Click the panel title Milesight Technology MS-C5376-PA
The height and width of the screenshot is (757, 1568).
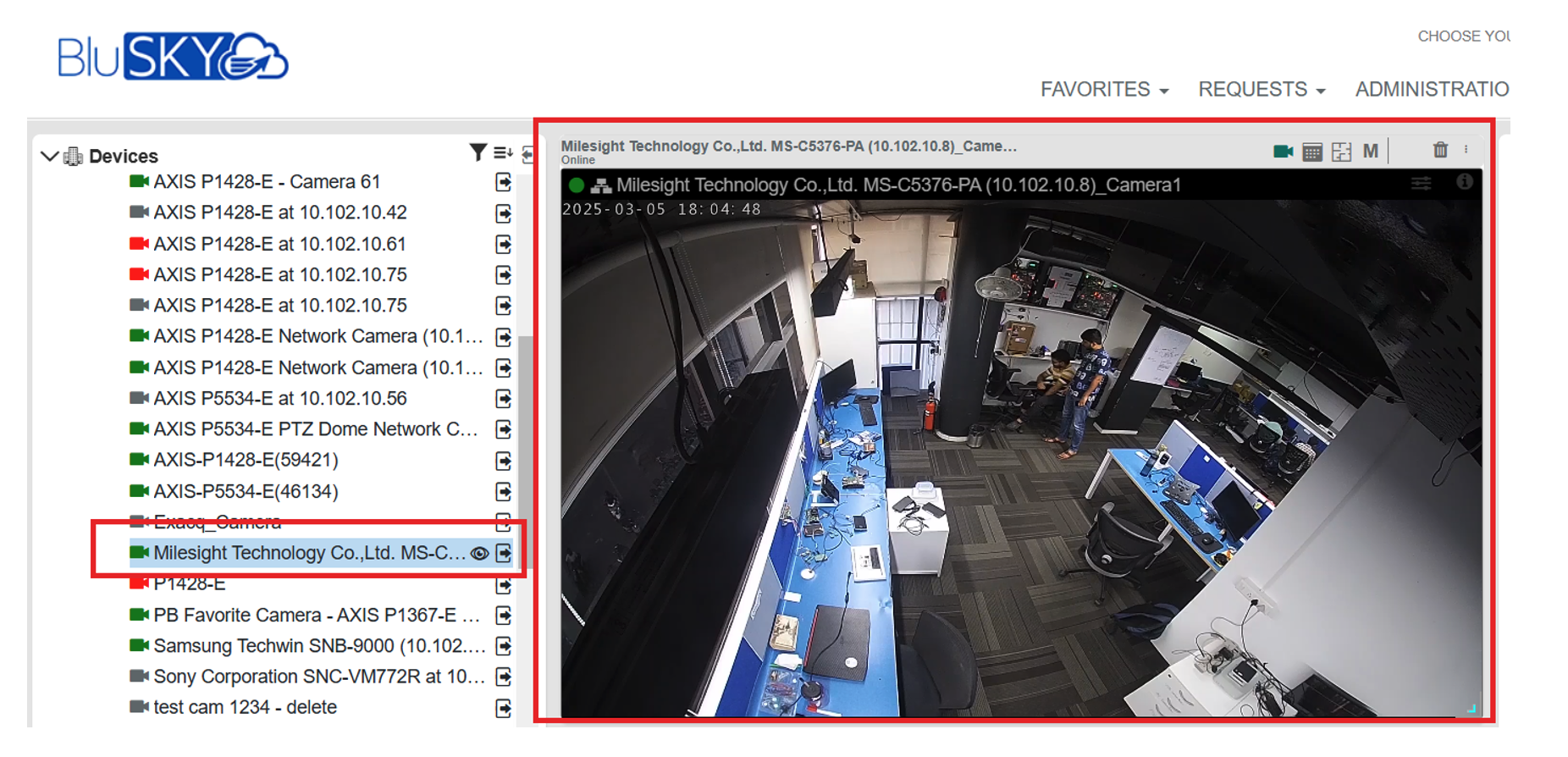788,146
